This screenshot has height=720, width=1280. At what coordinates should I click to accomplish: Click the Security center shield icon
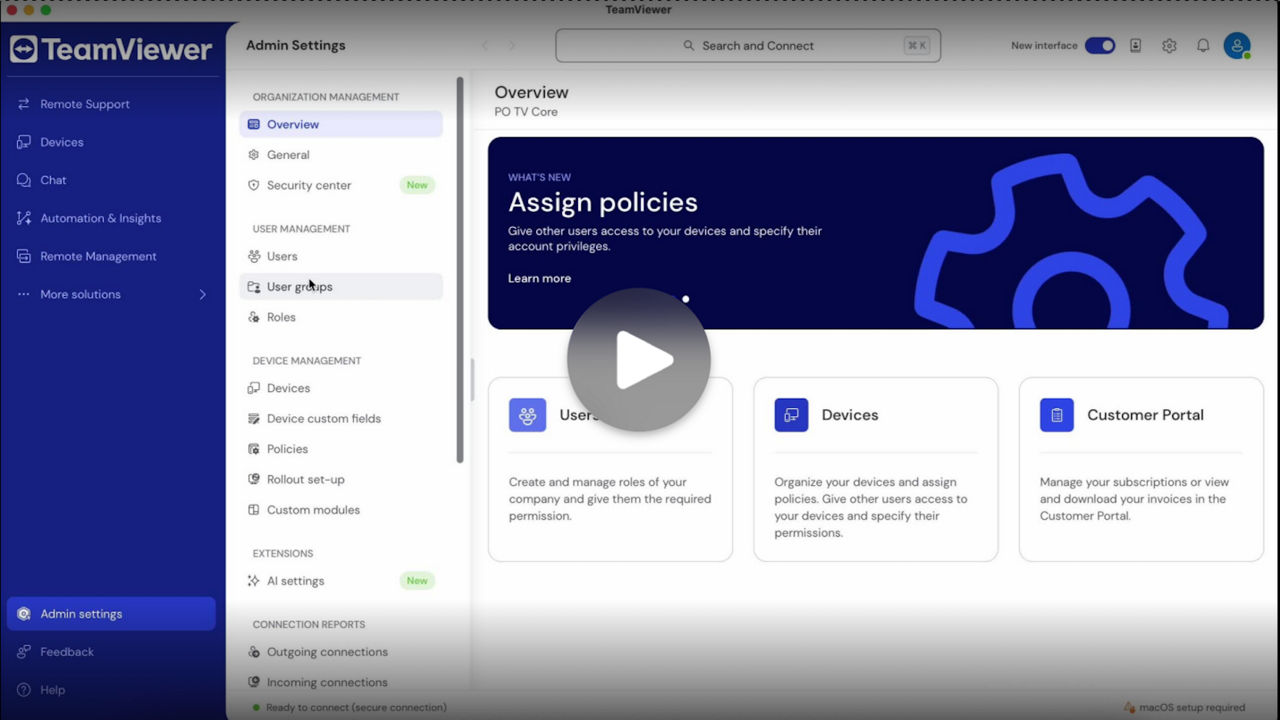[254, 185]
